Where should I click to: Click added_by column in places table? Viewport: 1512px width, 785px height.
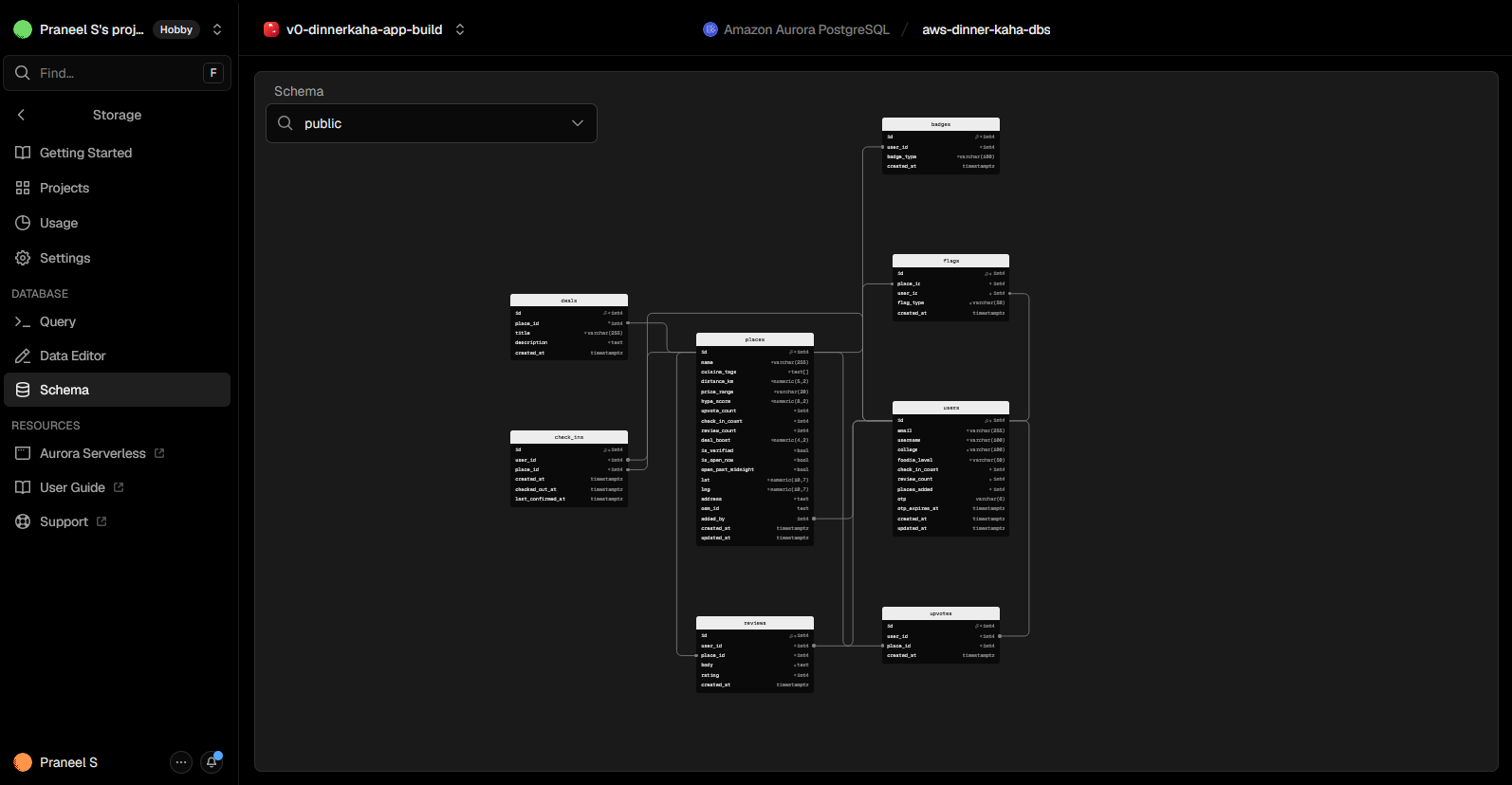pyautogui.click(x=755, y=519)
